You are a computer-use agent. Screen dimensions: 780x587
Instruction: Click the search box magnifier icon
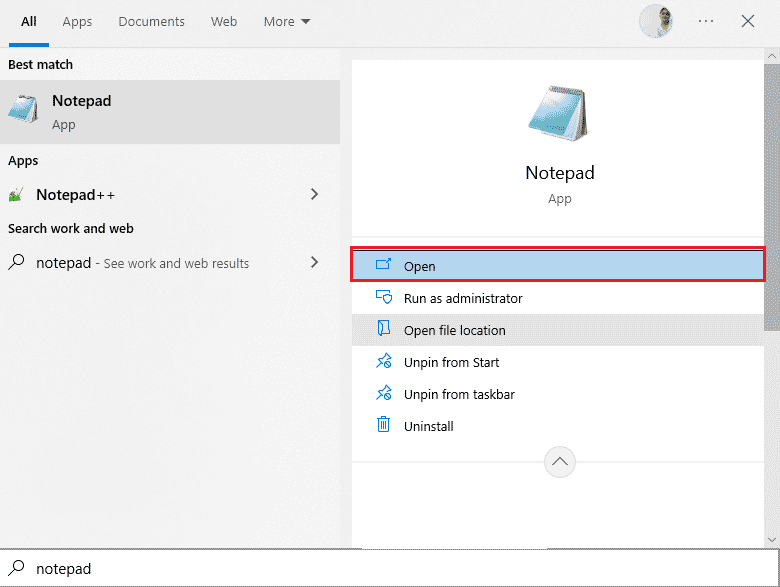(16, 567)
